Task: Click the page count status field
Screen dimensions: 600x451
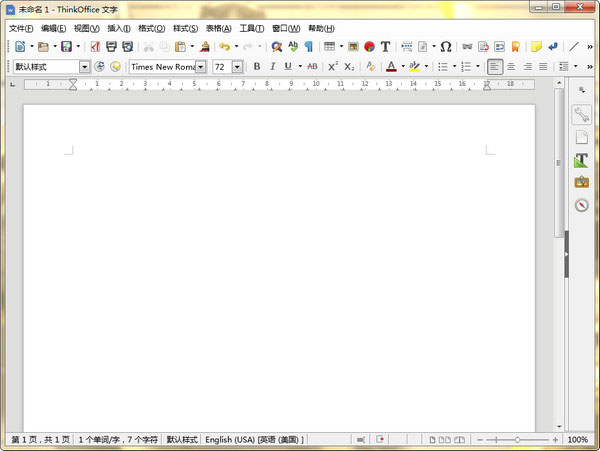Action: [41, 440]
